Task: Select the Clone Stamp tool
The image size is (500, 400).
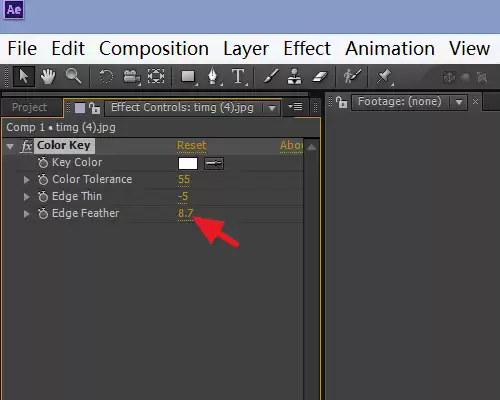Action: point(294,76)
